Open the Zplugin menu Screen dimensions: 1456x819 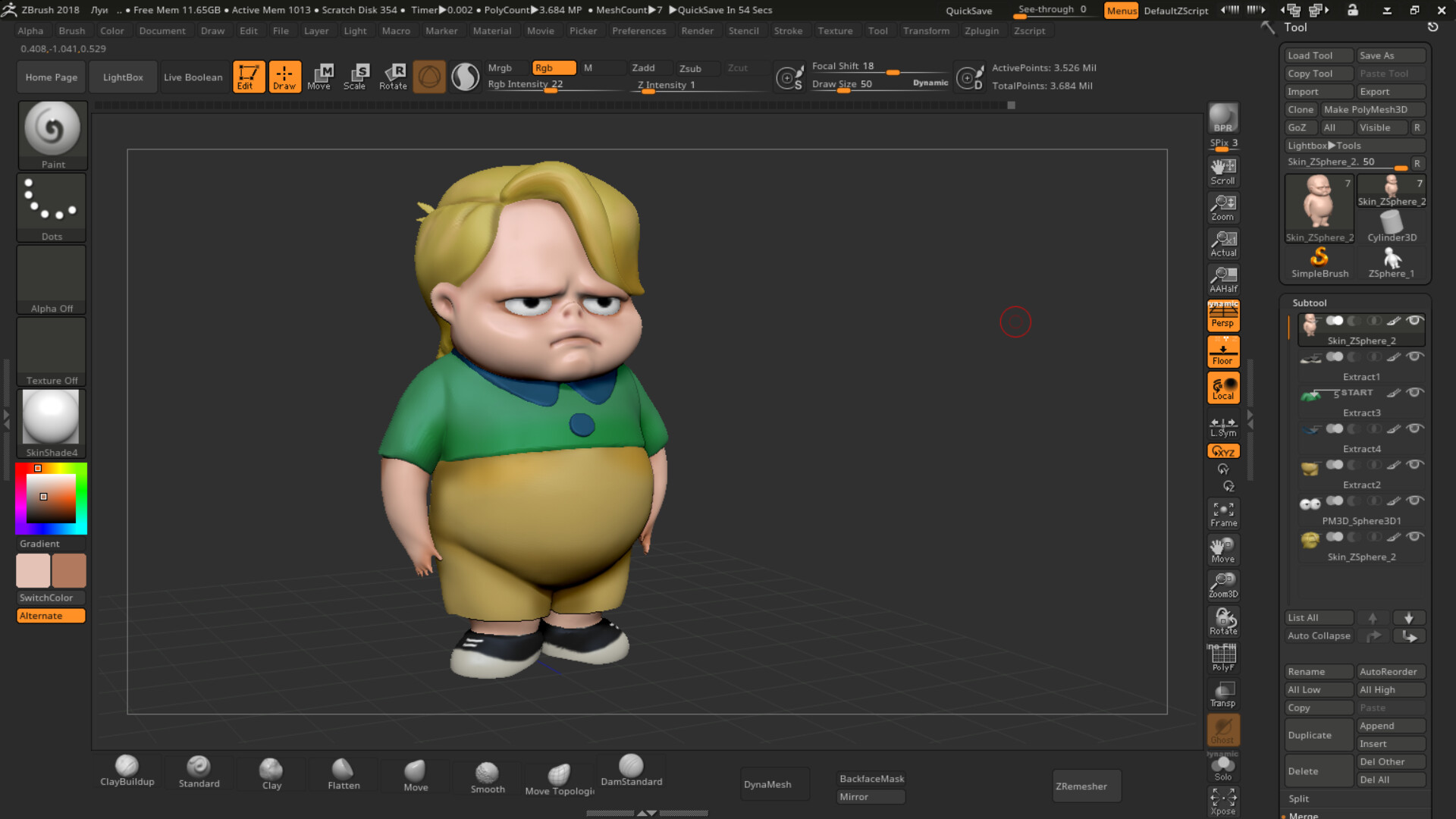(981, 31)
